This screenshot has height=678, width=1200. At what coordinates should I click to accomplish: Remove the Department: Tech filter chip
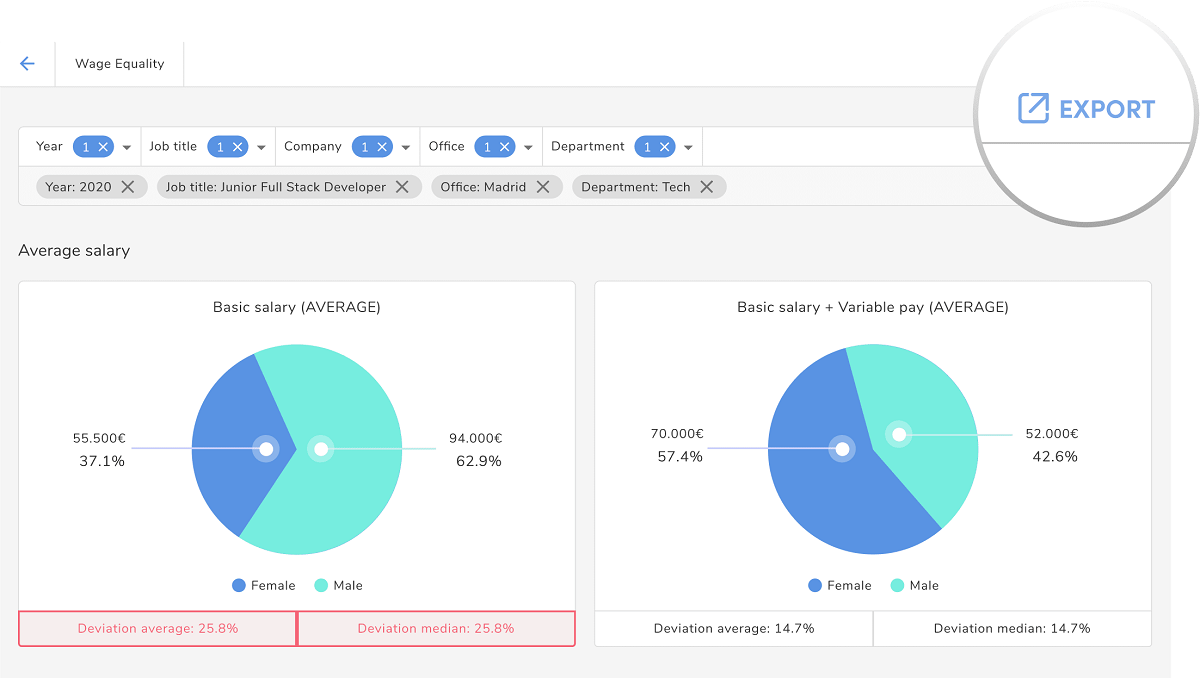tap(707, 187)
